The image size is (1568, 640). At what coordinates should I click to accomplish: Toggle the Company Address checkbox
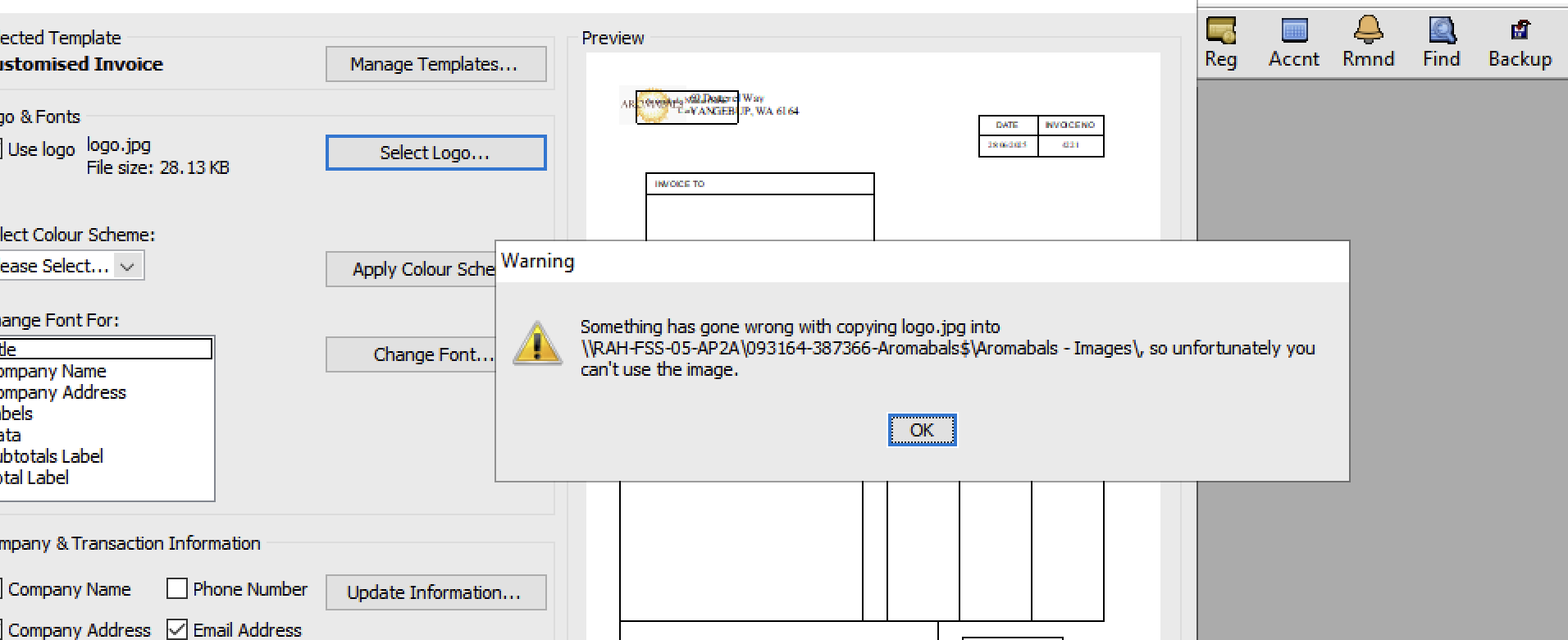(1, 629)
